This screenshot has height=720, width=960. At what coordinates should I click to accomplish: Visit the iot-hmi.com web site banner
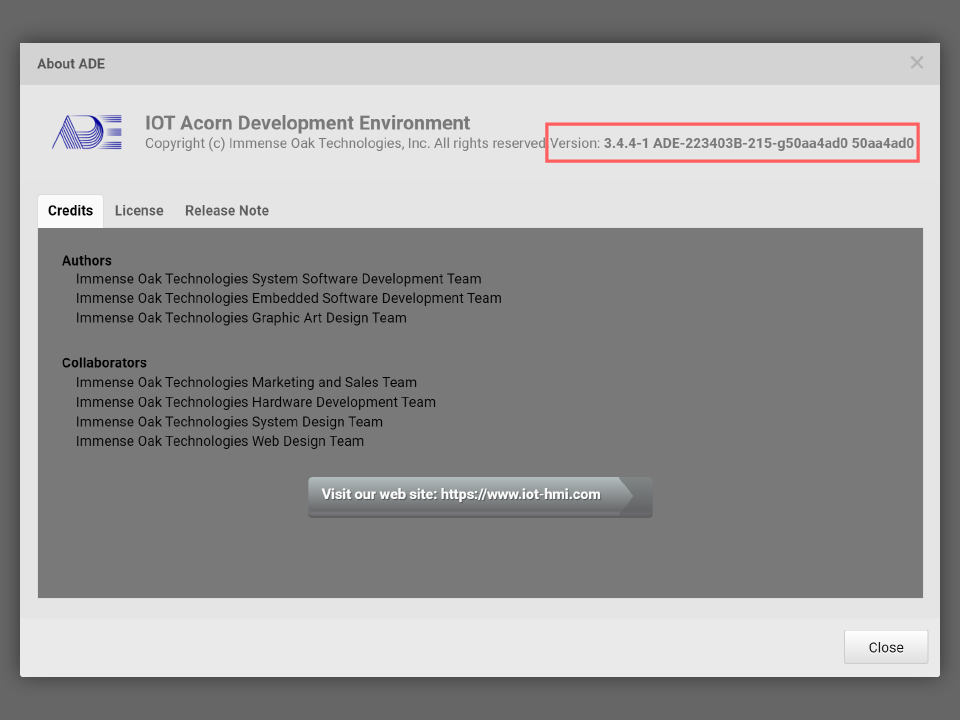479,496
